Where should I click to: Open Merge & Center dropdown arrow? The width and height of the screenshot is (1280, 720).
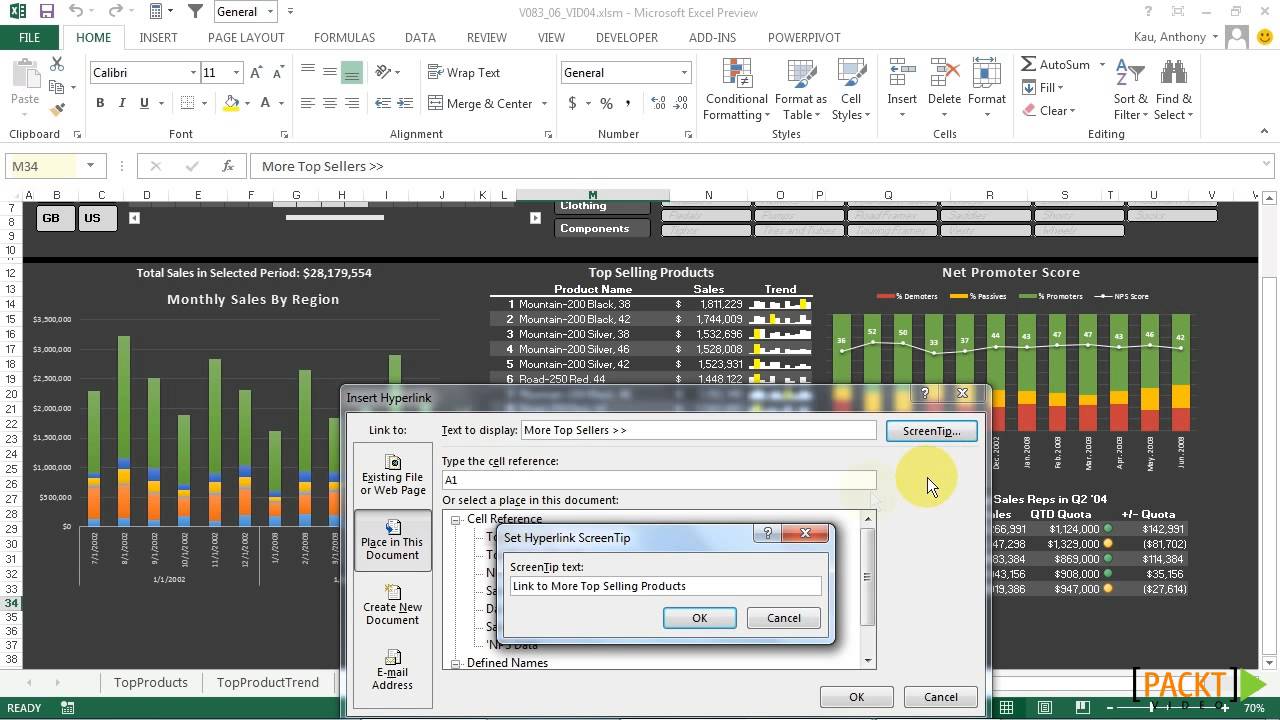pyautogui.click(x=544, y=103)
